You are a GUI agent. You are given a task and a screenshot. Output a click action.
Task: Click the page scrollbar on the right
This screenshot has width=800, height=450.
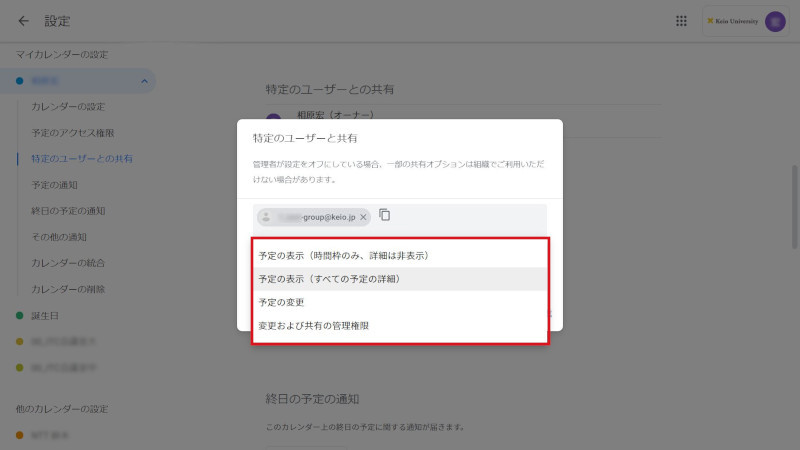pyautogui.click(x=794, y=200)
